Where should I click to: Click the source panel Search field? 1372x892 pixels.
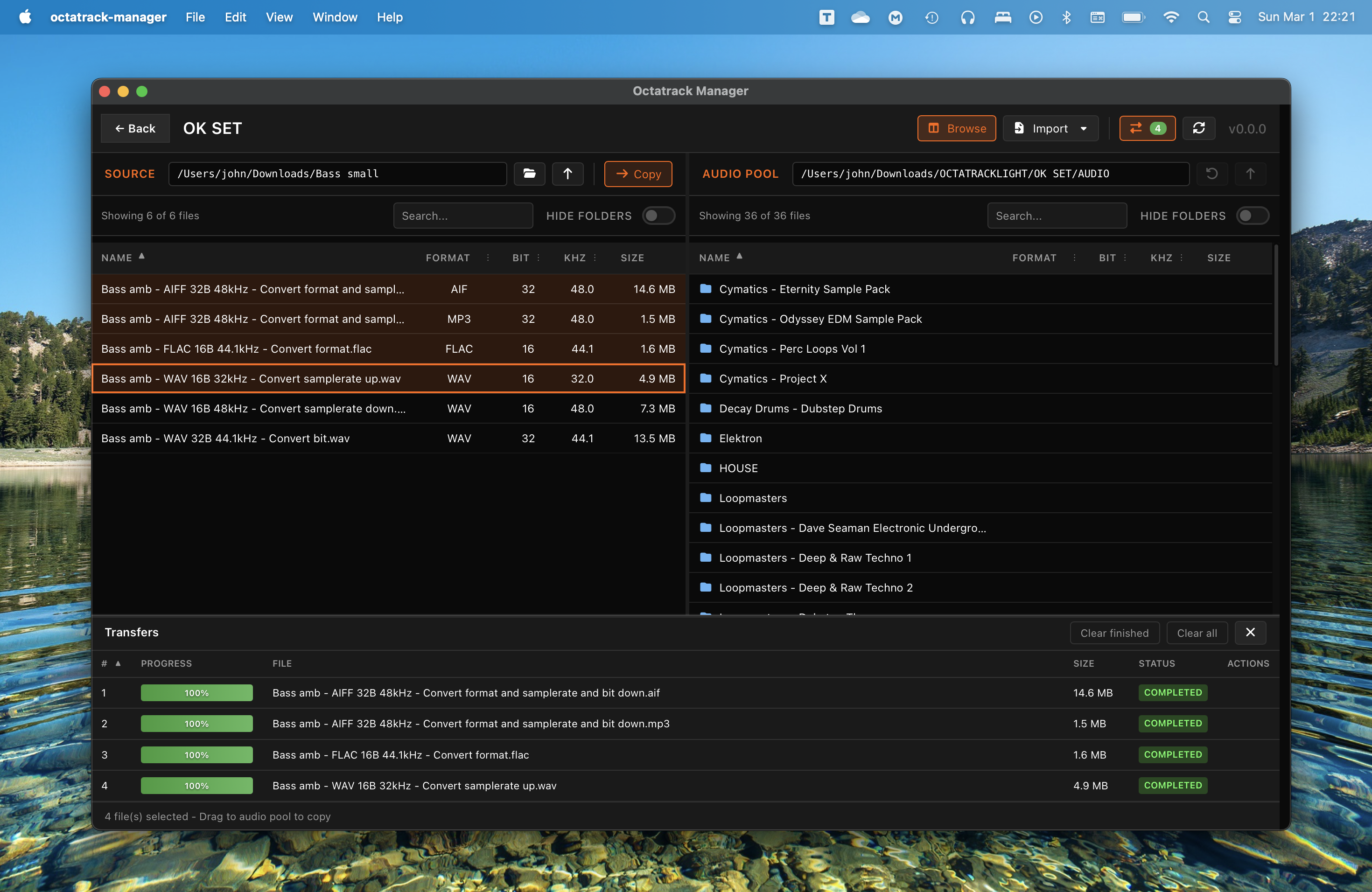[x=462, y=216]
